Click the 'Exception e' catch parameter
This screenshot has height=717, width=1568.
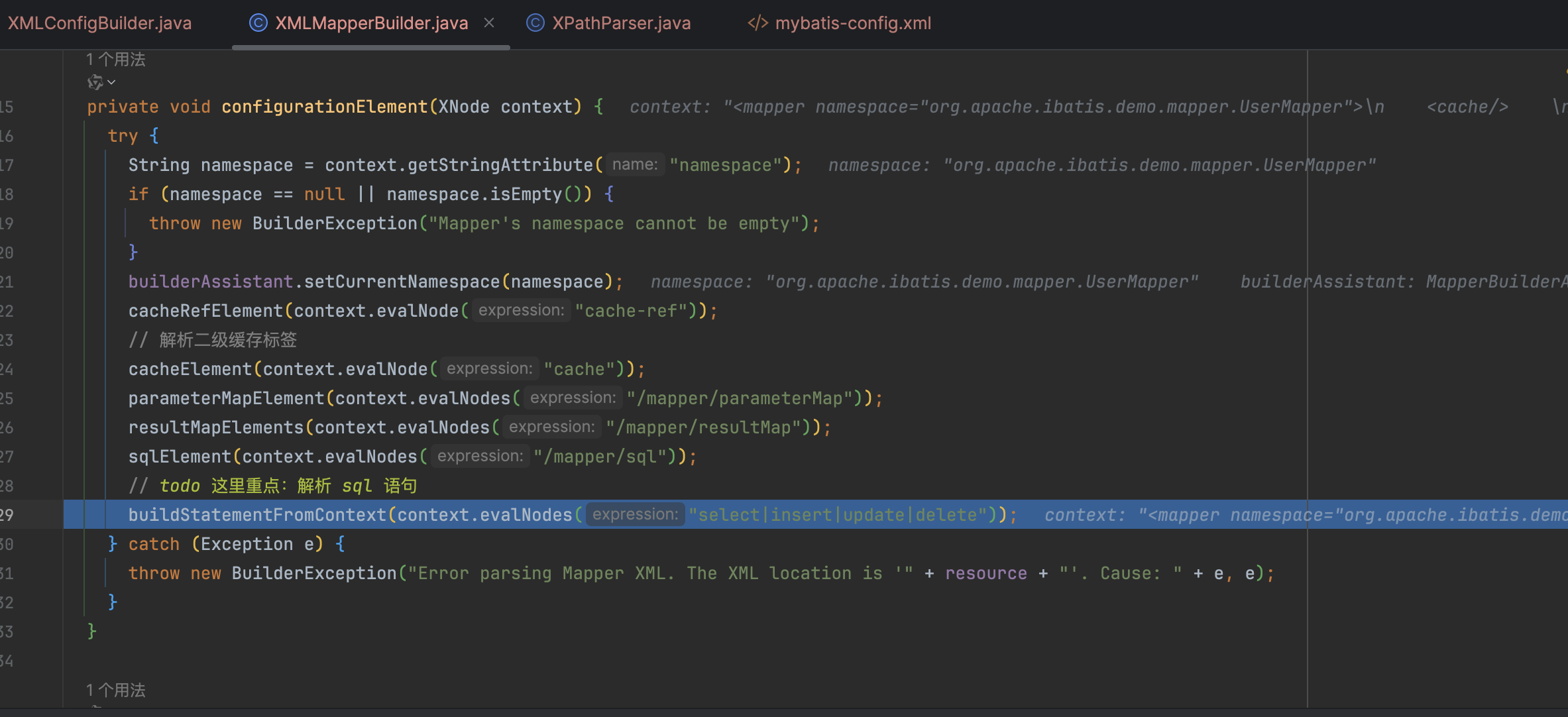258,544
